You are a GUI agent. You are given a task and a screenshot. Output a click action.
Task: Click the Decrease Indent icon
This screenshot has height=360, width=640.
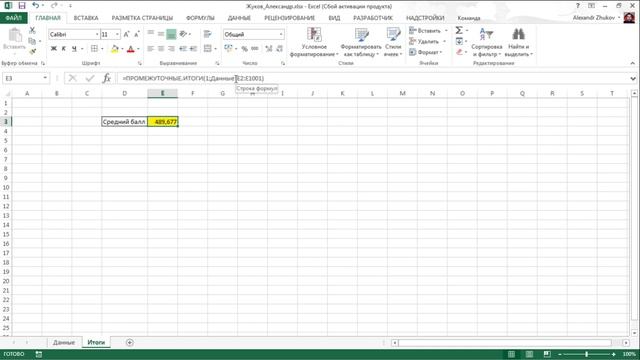[183, 49]
